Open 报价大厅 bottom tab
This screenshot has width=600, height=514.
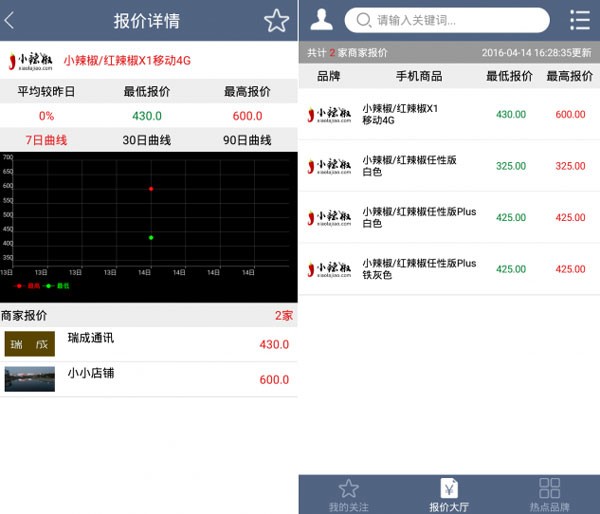[449, 494]
